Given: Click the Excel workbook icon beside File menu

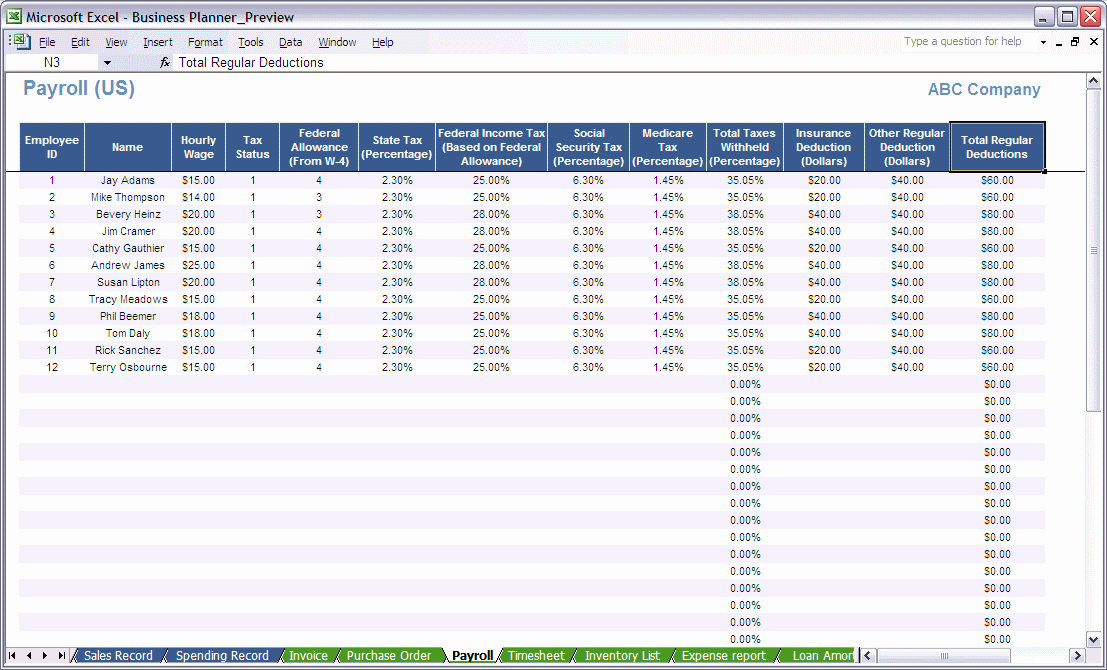Looking at the screenshot, I should 22,42.
